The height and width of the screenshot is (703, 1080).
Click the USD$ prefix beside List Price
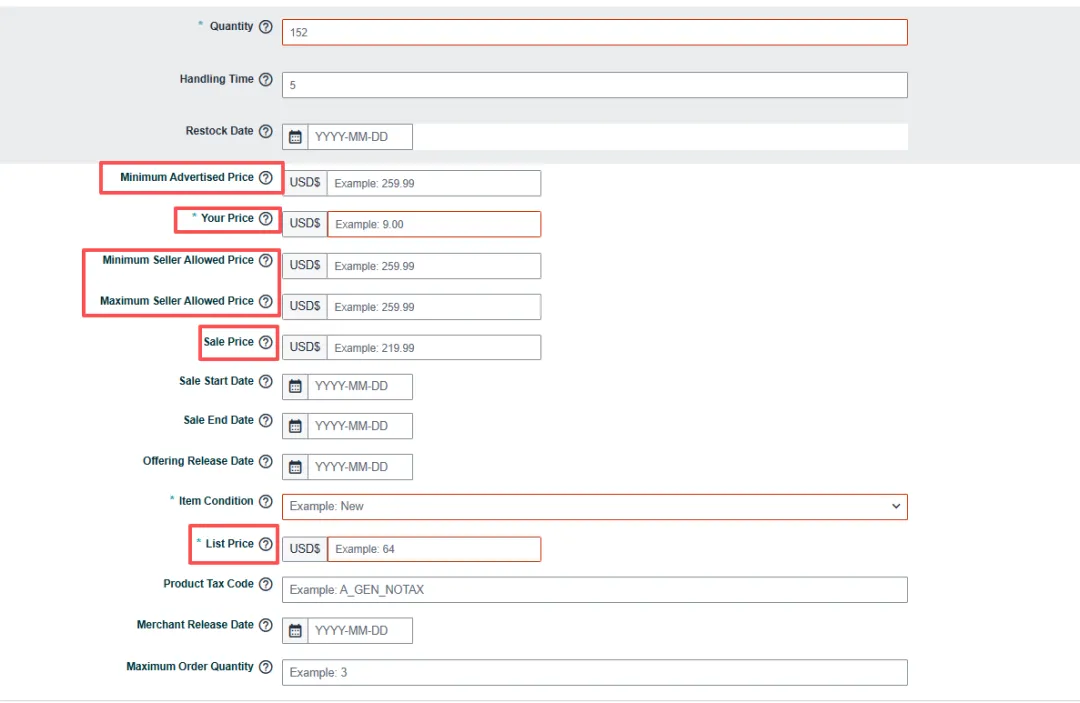click(x=305, y=549)
